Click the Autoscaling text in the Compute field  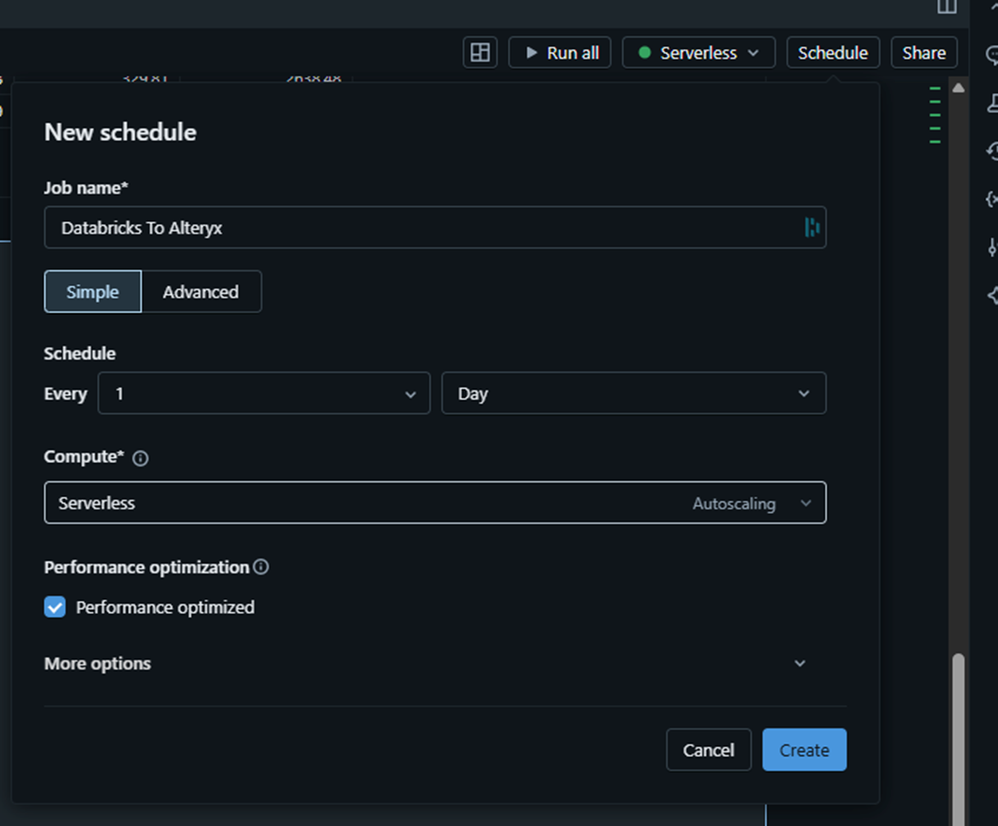(734, 503)
